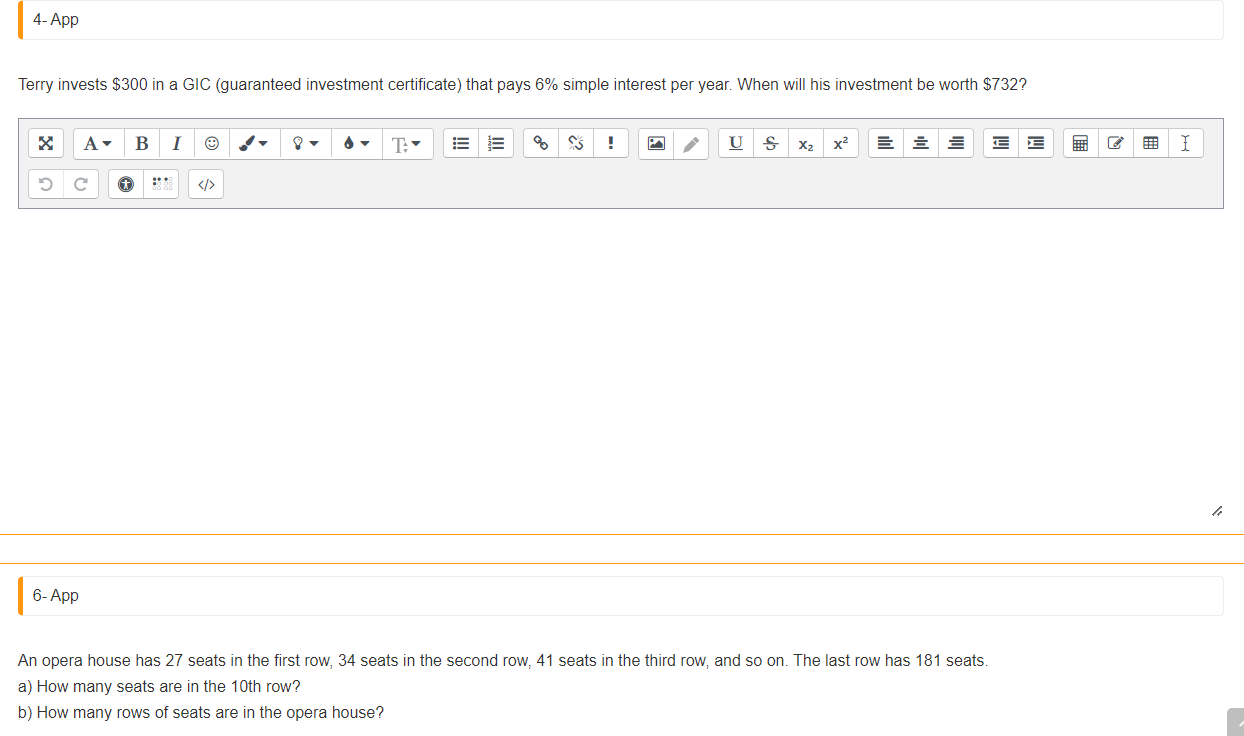Insert an image into the editor
This screenshot has height=736, width=1244.
click(655, 144)
